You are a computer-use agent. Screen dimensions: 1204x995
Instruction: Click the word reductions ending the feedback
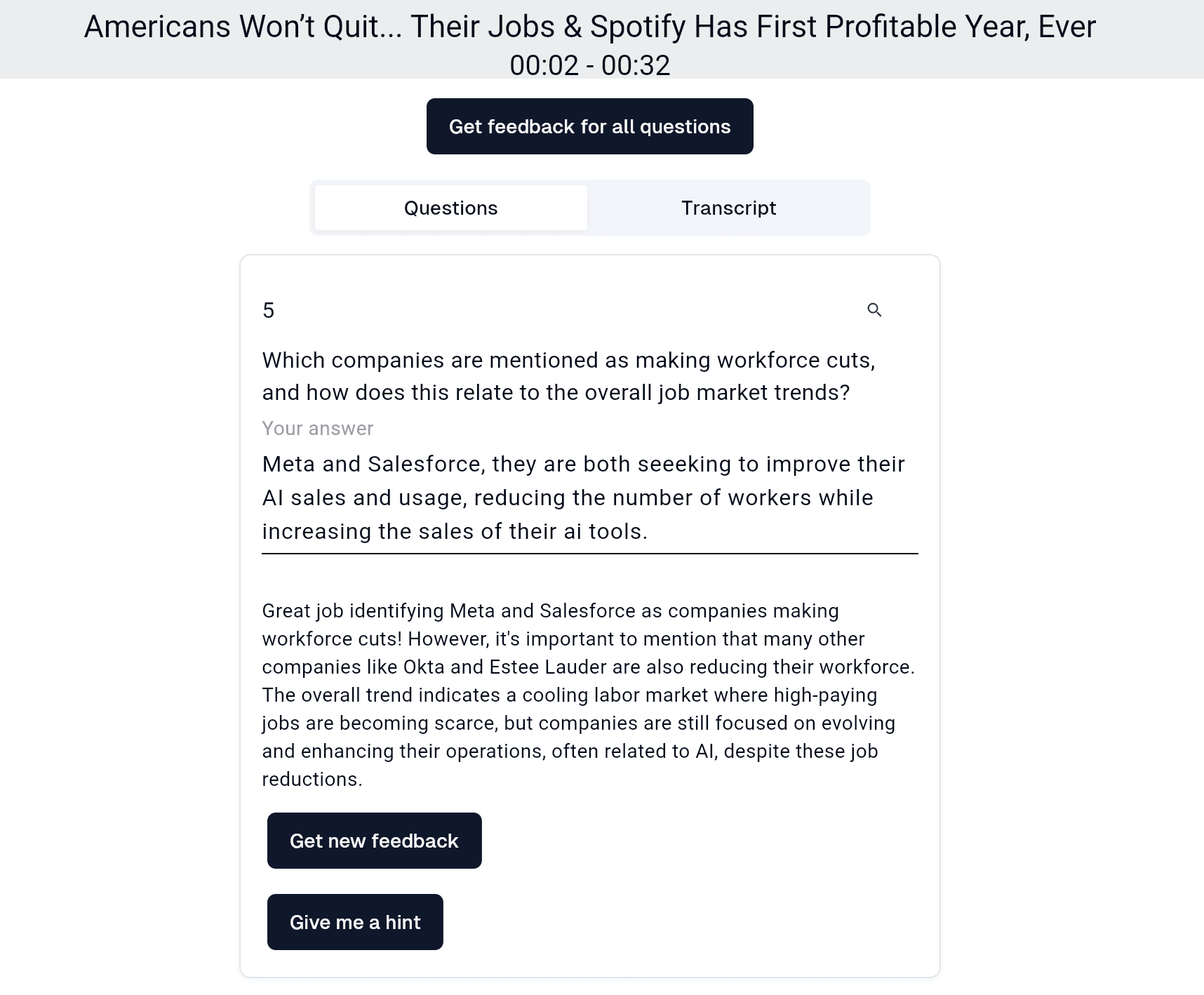(312, 780)
